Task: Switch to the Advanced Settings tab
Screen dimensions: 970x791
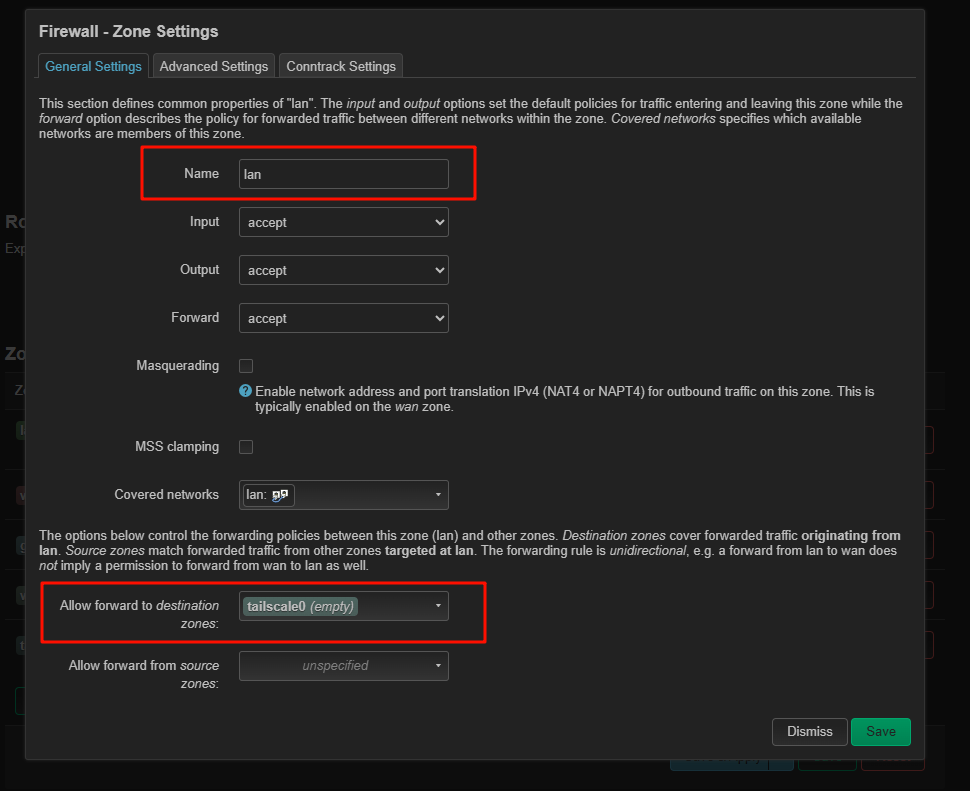Action: (x=214, y=66)
